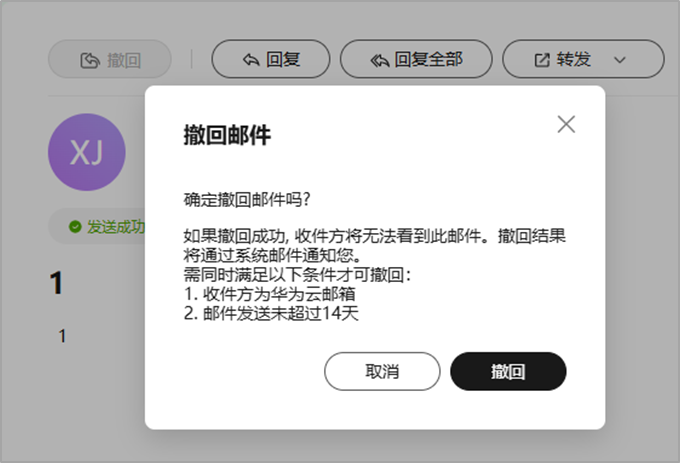
Task: Click the 发送成功 status label
Action: click(116, 227)
